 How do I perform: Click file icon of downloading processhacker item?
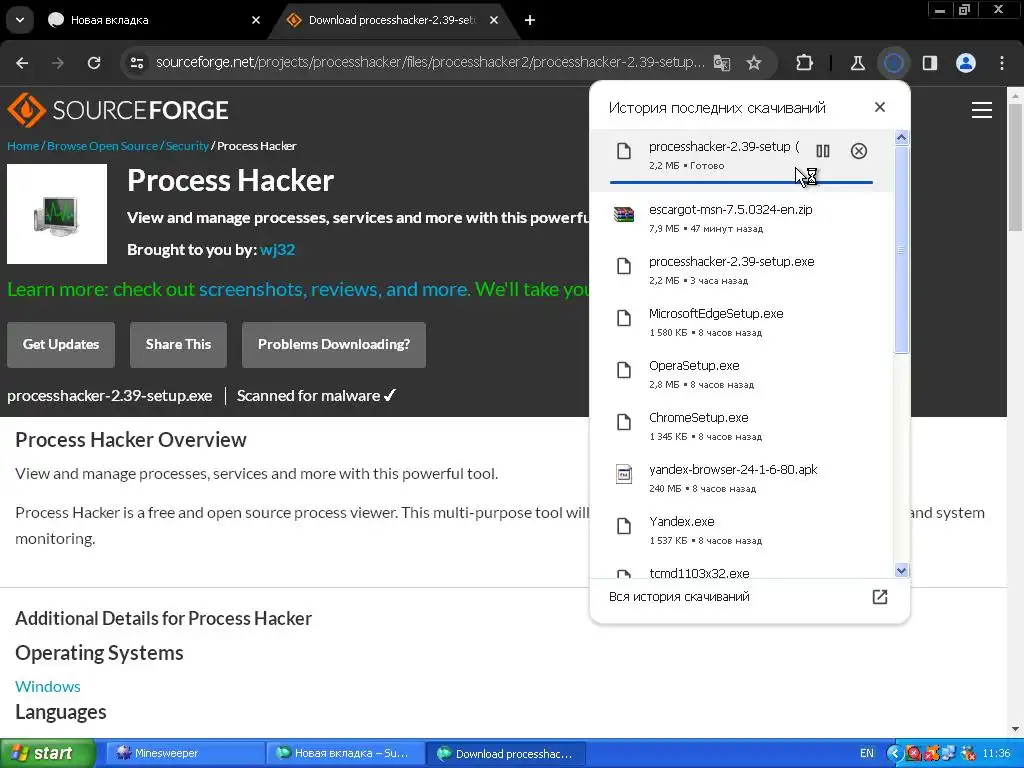[624, 151]
